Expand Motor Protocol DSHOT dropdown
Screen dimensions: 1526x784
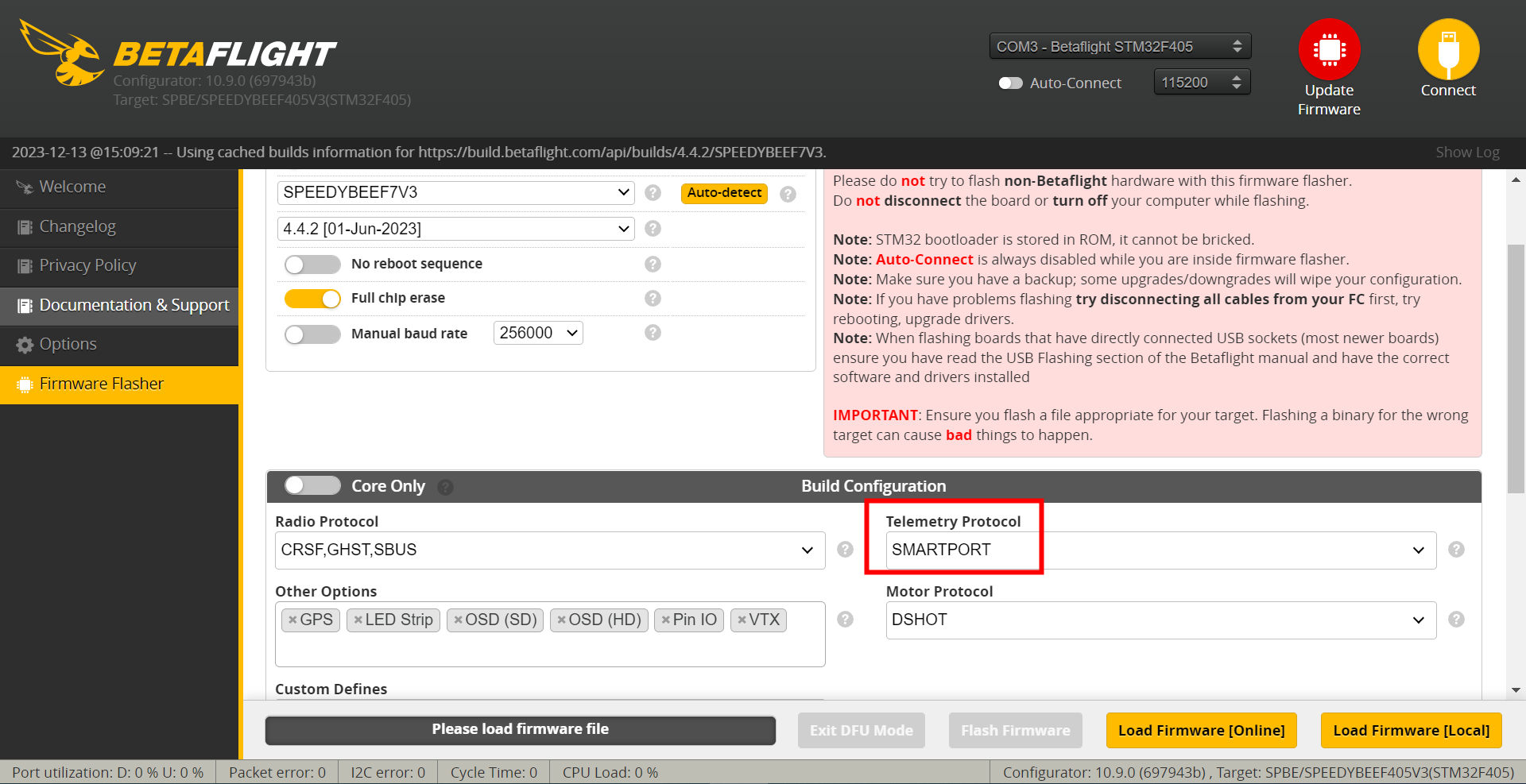(x=1161, y=620)
